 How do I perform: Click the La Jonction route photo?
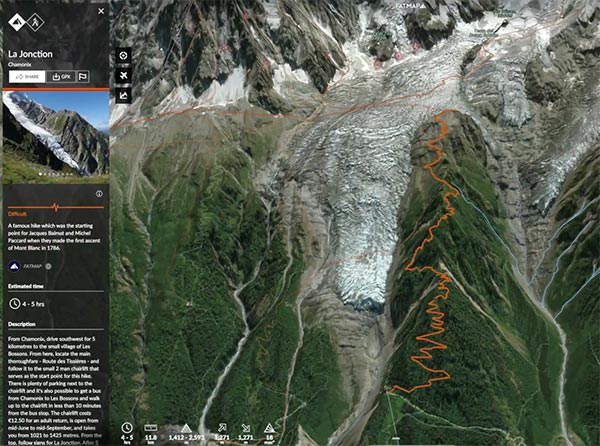pos(56,137)
